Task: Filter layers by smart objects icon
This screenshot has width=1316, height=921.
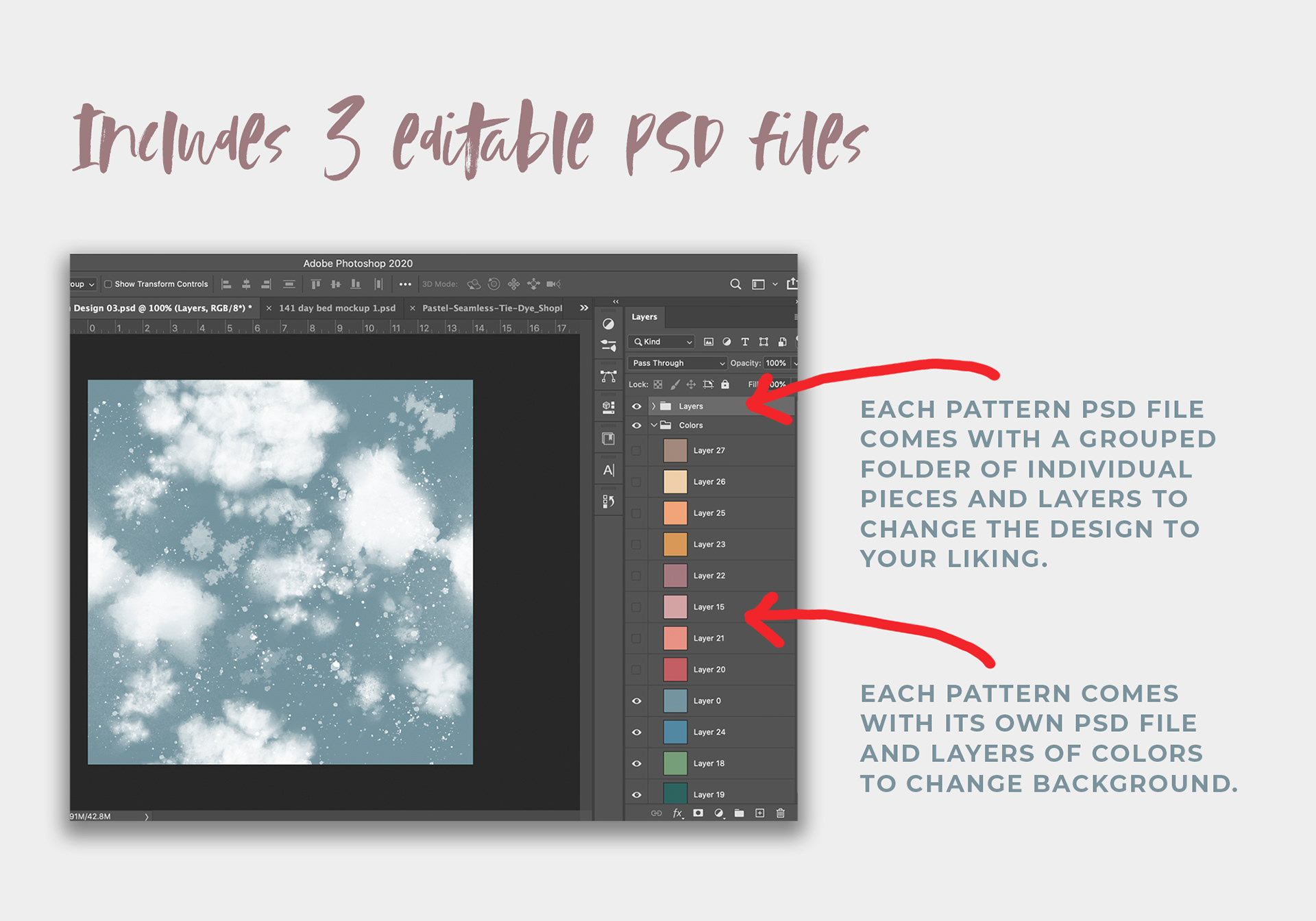Action: [x=782, y=341]
